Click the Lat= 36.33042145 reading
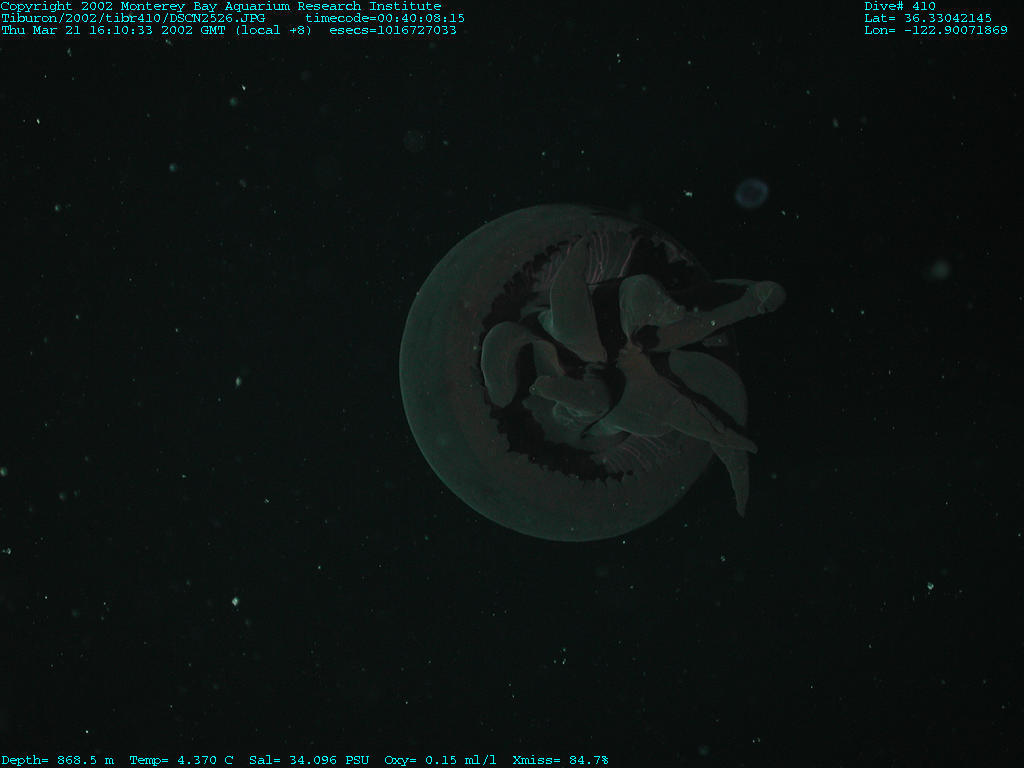Viewport: 1024px width, 768px height. coord(928,18)
